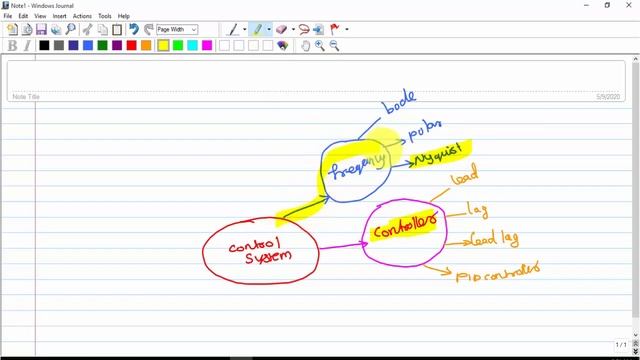
Task: Open the Help menu
Action: 124,16
